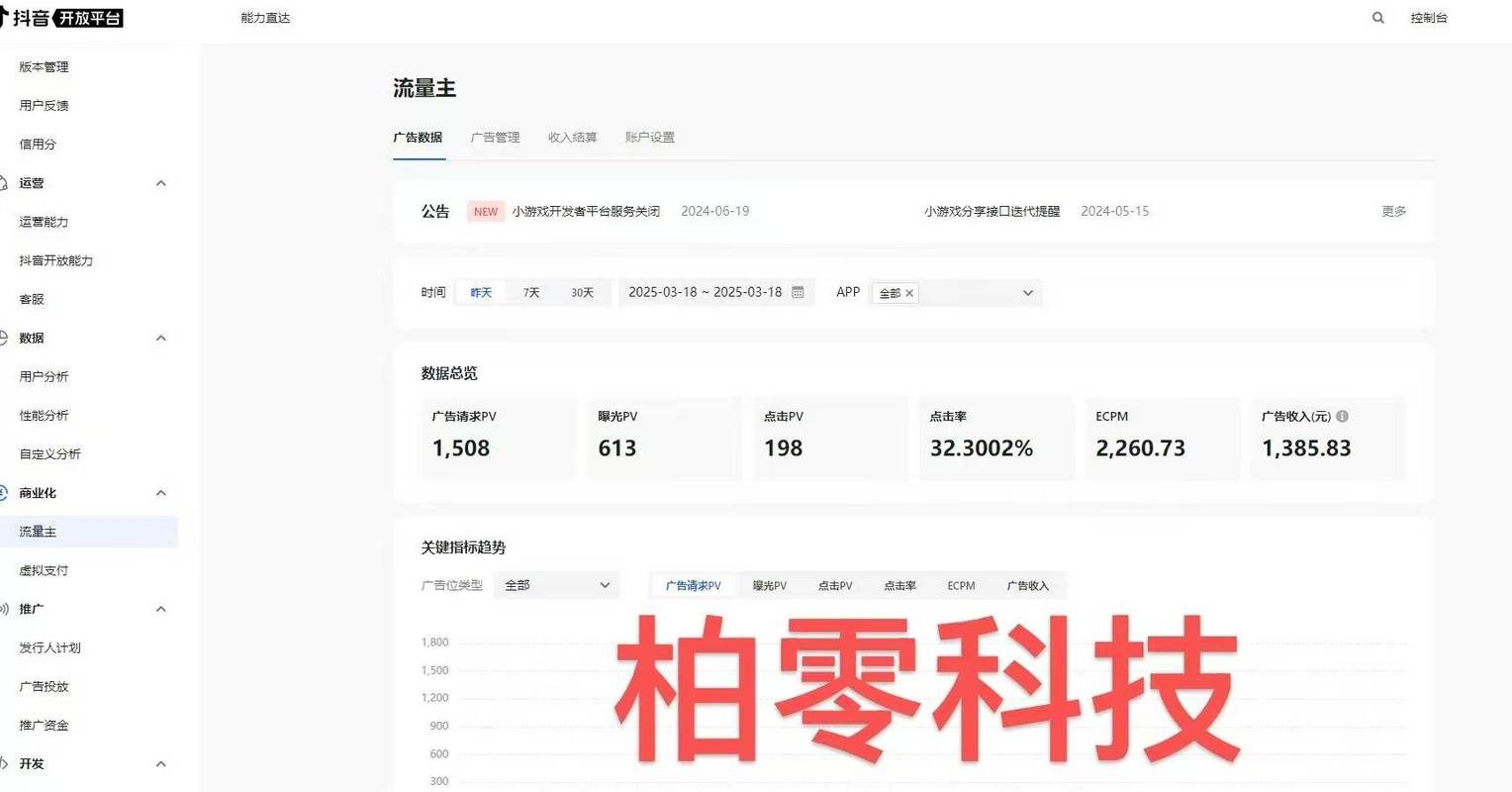The height and width of the screenshot is (792, 1512).
Task: Open 版本管理 in sidebar
Action: click(x=45, y=67)
